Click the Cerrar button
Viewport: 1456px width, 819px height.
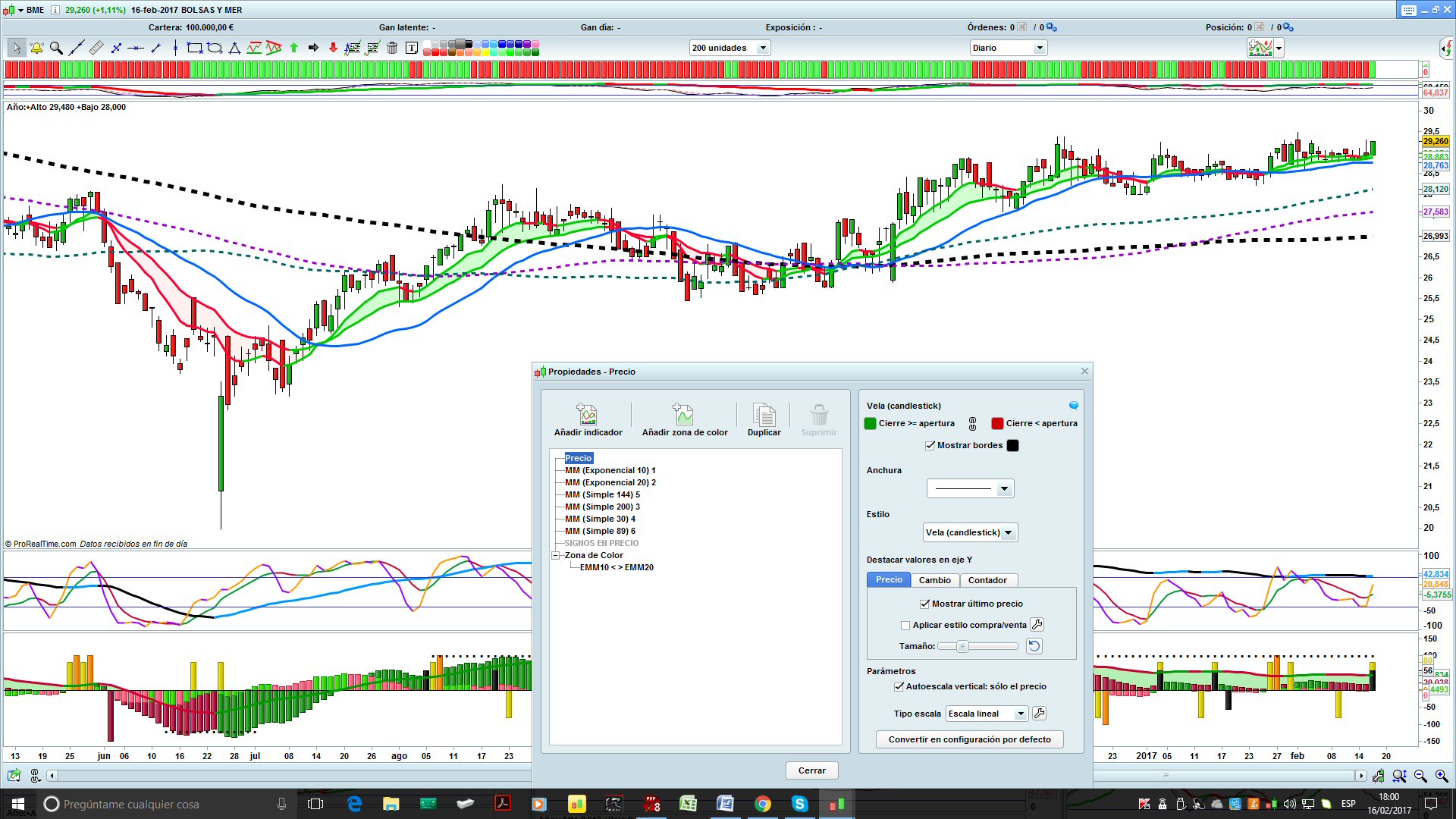click(811, 770)
